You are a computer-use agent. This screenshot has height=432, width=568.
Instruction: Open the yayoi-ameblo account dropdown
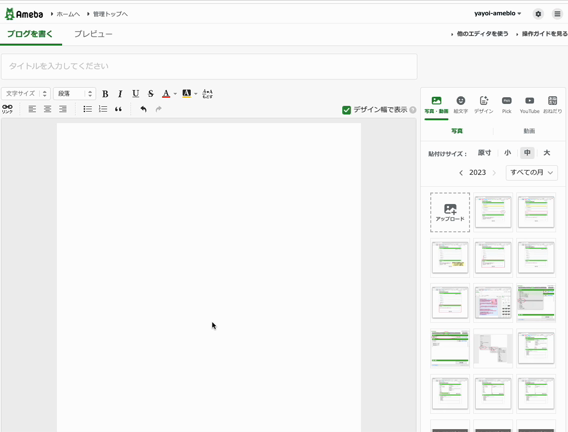tap(498, 14)
